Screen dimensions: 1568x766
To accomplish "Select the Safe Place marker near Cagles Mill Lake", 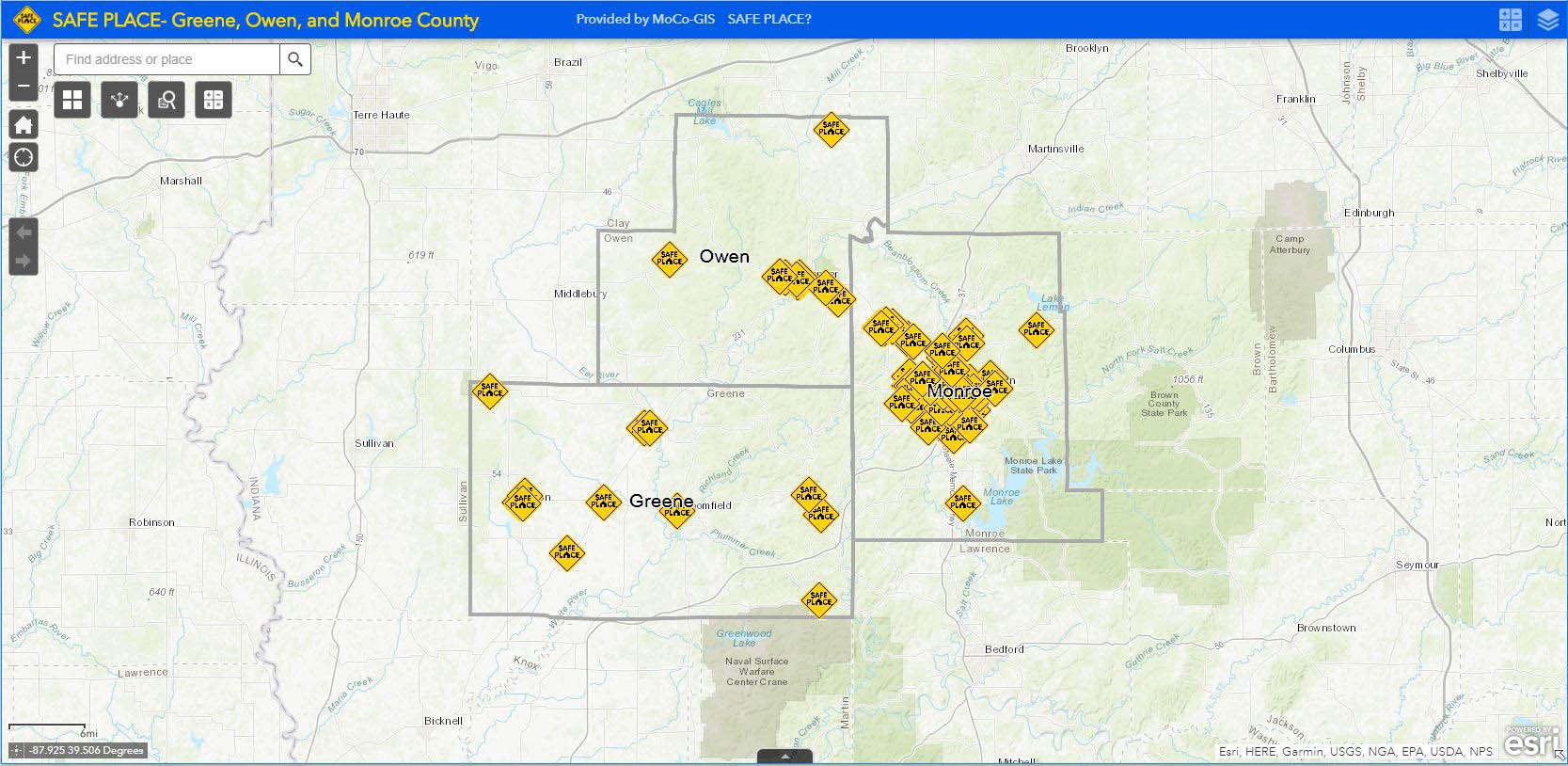I will pyautogui.click(x=831, y=130).
